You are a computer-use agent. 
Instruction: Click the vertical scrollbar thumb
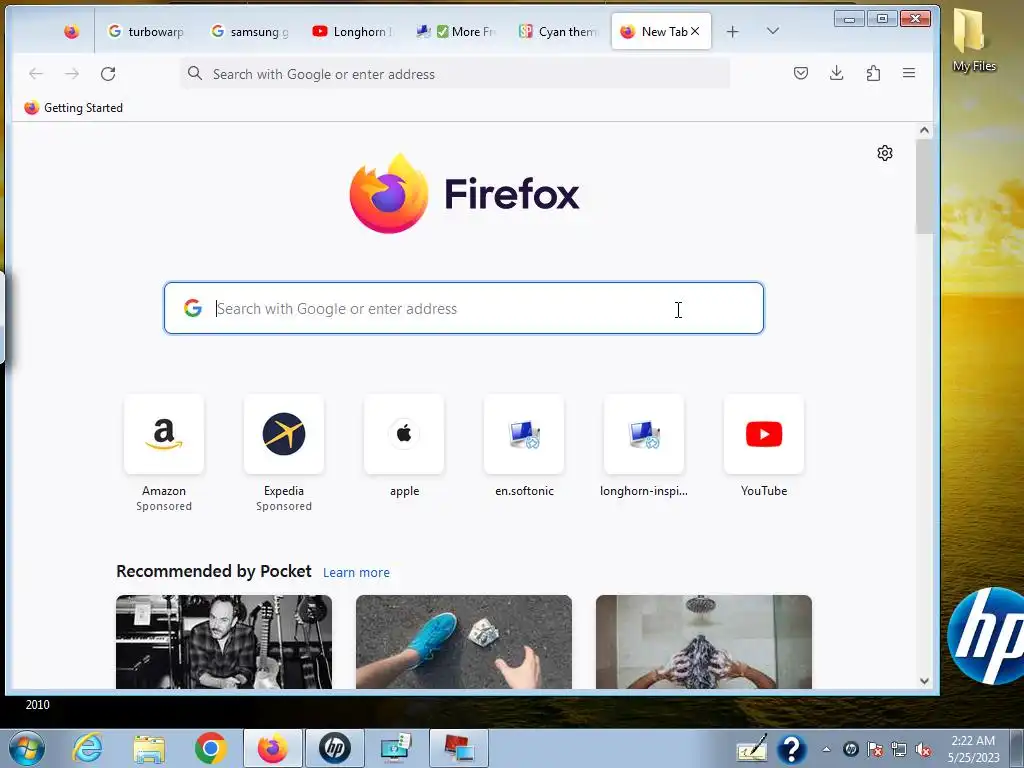pyautogui.click(x=924, y=186)
